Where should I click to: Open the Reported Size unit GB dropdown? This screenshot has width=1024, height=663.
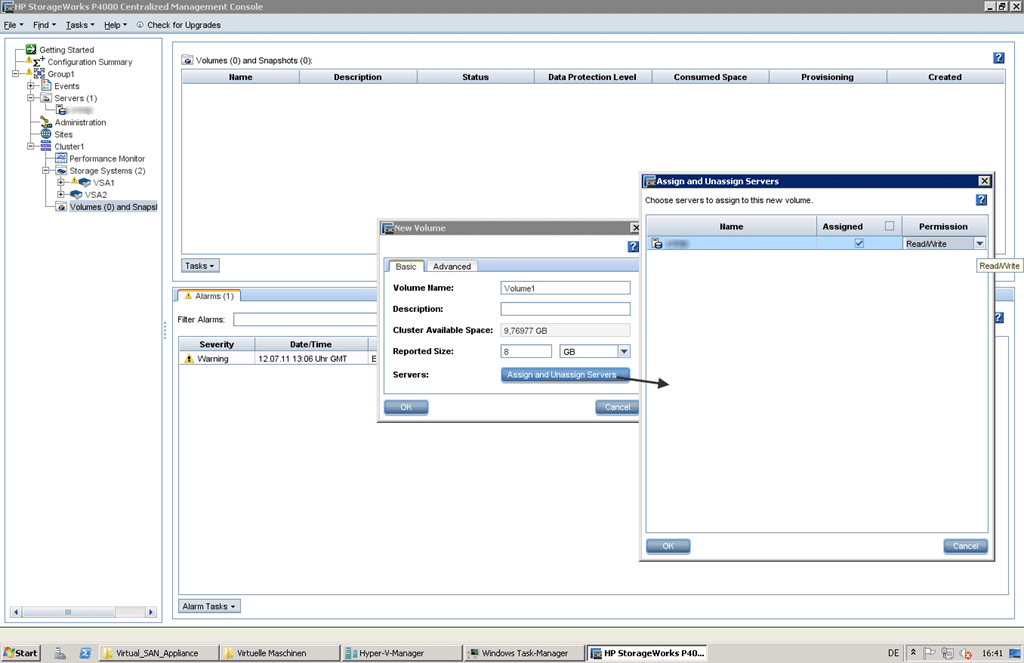coord(624,351)
